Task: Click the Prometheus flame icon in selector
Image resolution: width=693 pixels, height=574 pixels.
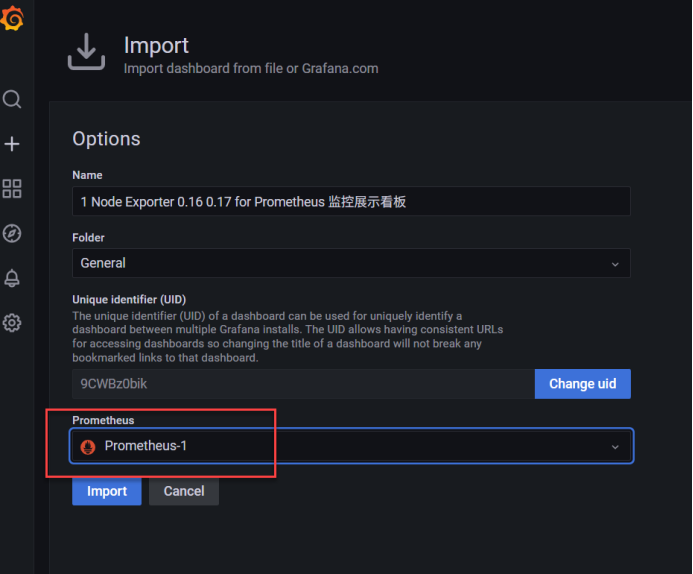Action: [x=88, y=446]
